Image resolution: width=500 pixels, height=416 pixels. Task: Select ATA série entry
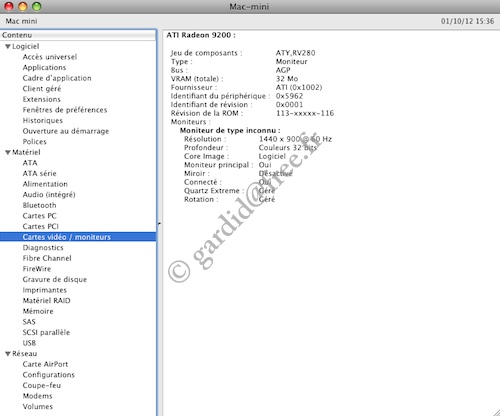click(x=40, y=174)
